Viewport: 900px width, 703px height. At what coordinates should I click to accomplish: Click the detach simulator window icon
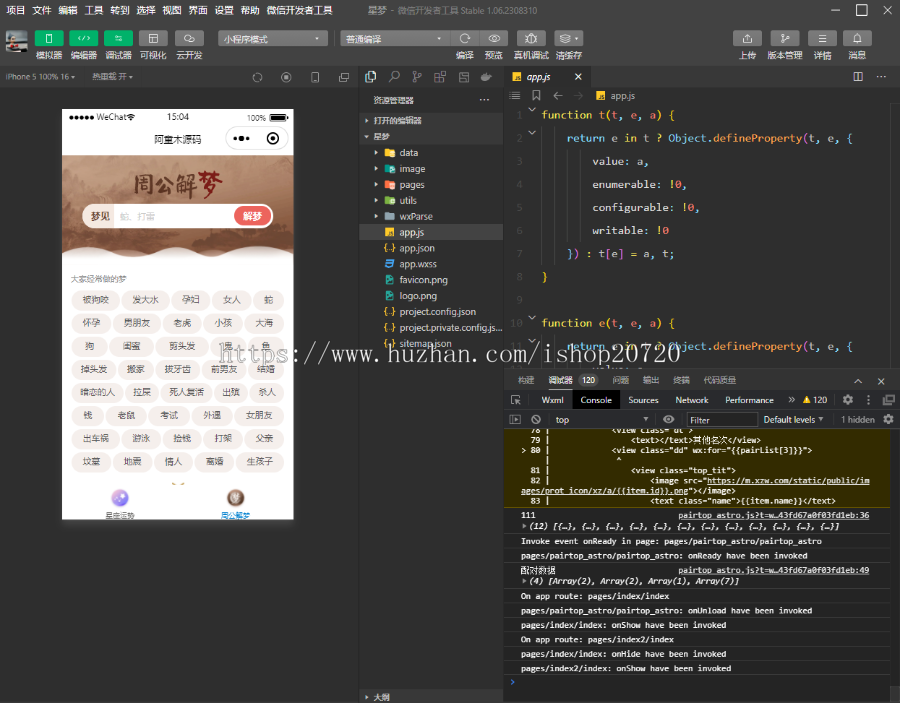[x=344, y=77]
